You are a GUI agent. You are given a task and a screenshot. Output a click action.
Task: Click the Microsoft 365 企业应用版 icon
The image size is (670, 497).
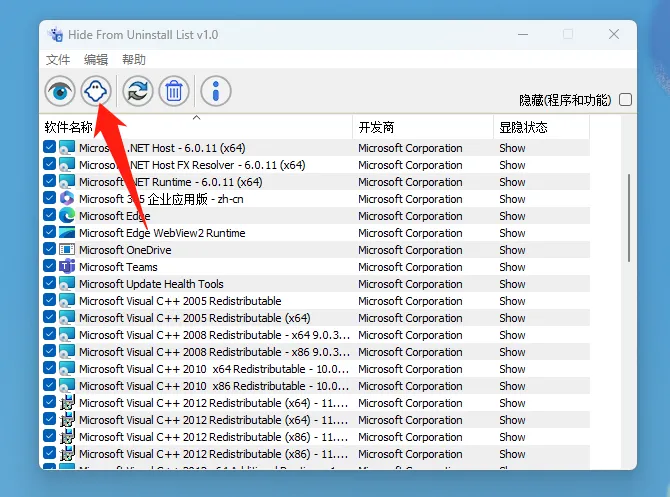(x=67, y=198)
